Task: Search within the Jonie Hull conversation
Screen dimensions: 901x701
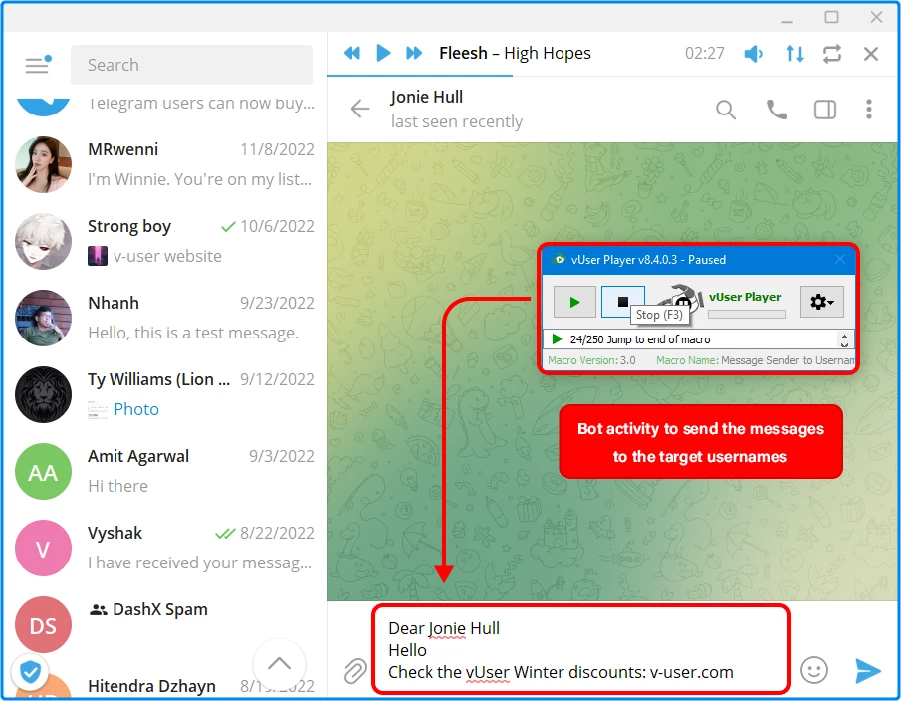Action: (726, 109)
